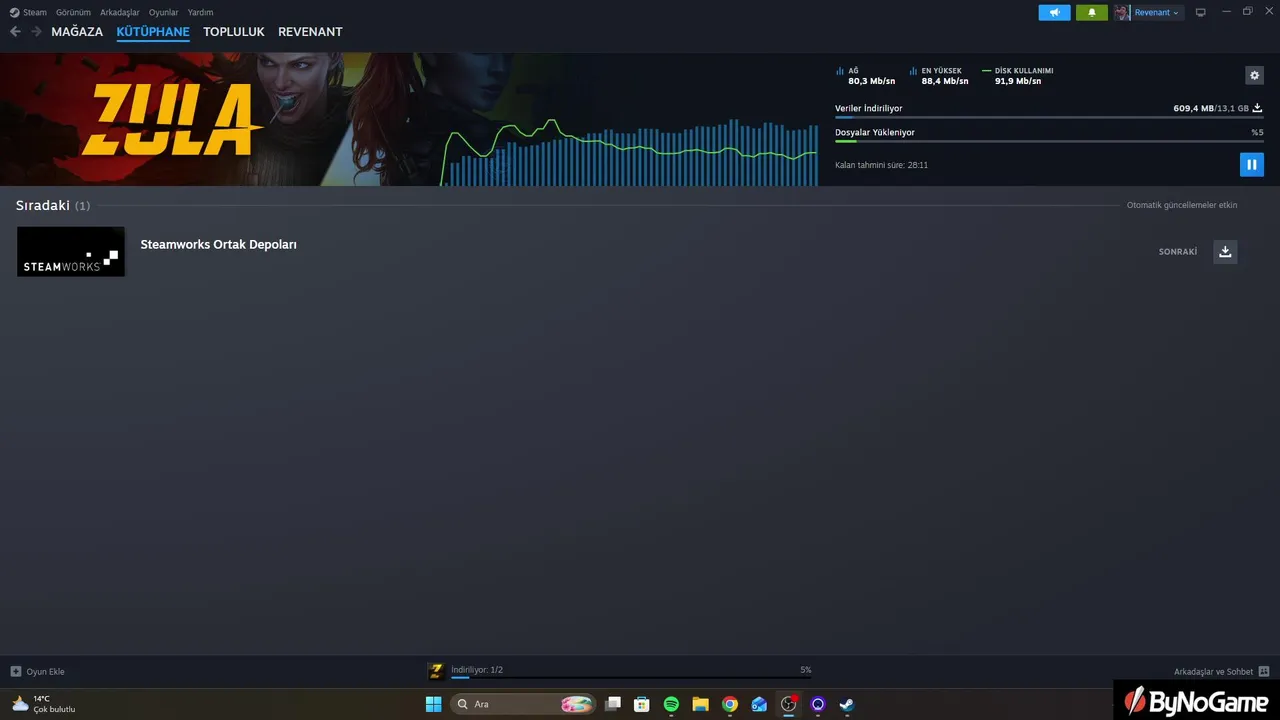Click the SONRAKI label
Viewport: 1280px width, 720px height.
tap(1178, 252)
